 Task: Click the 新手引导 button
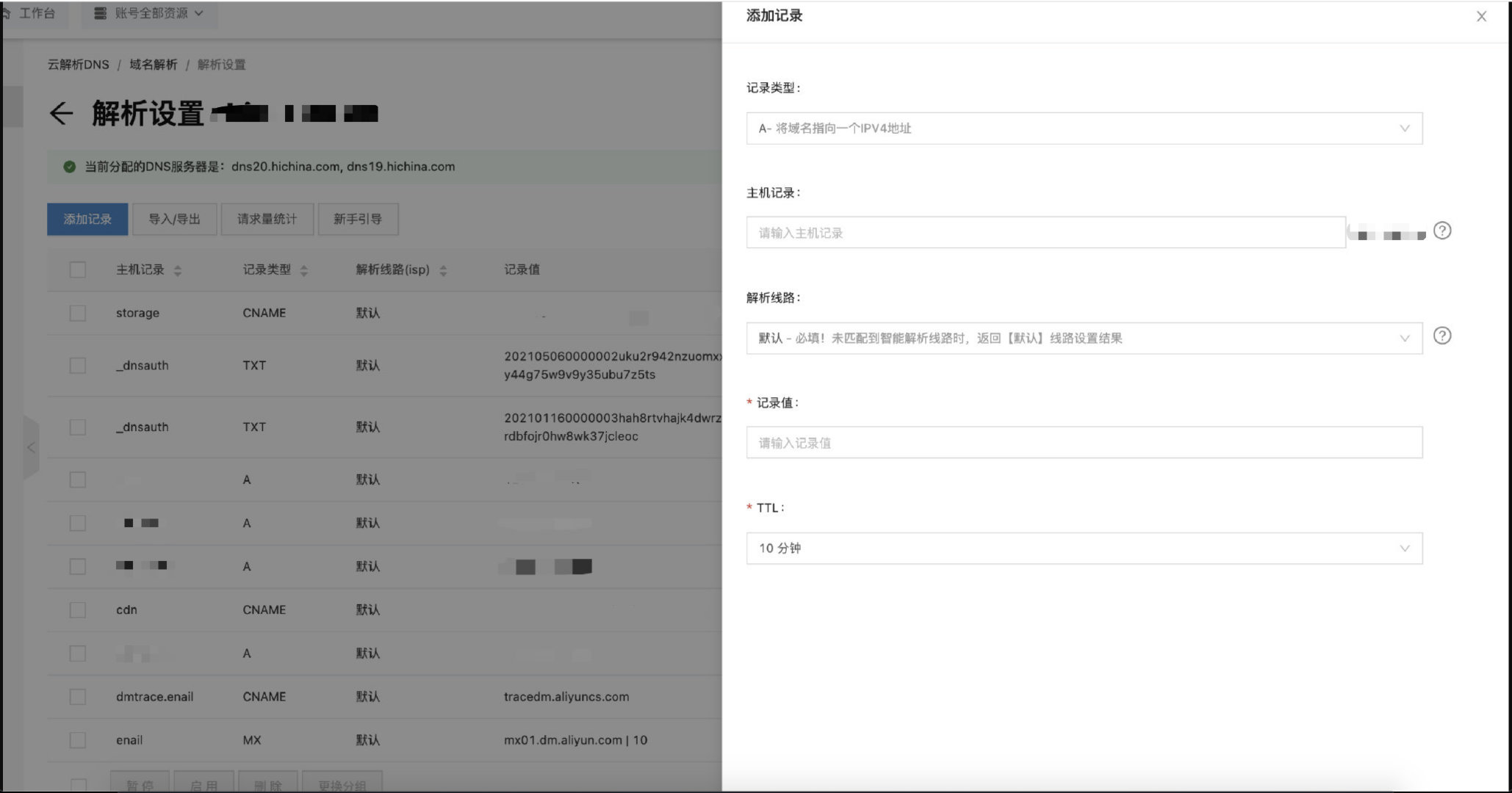(x=358, y=219)
